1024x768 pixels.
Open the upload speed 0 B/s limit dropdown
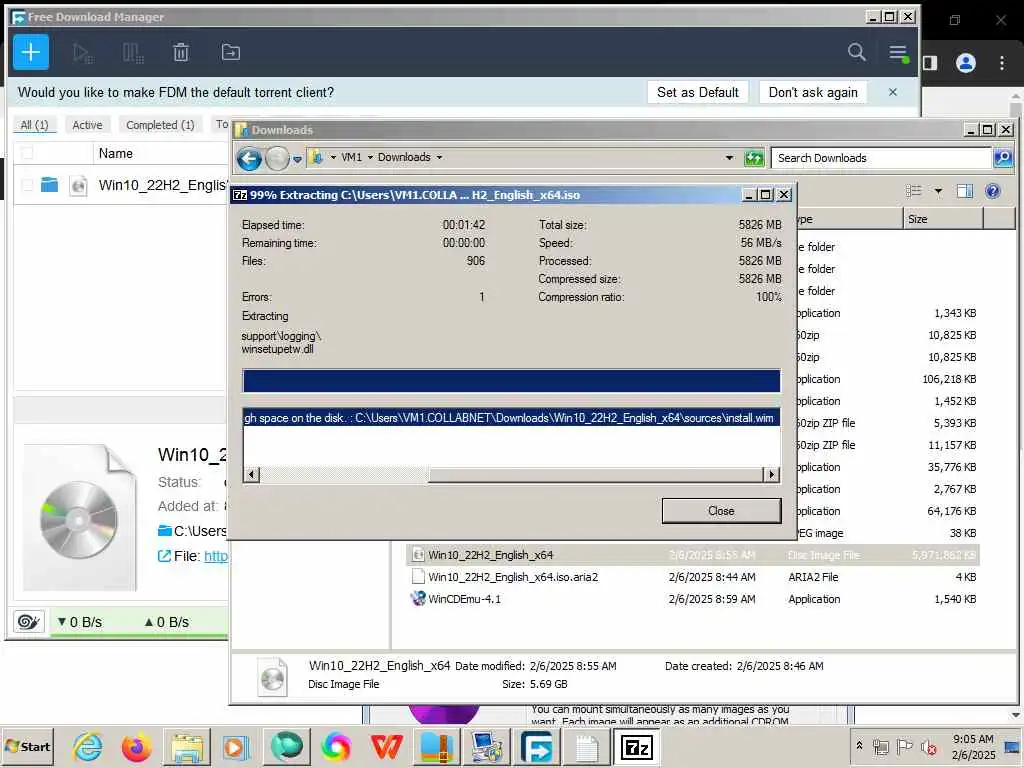(167, 622)
